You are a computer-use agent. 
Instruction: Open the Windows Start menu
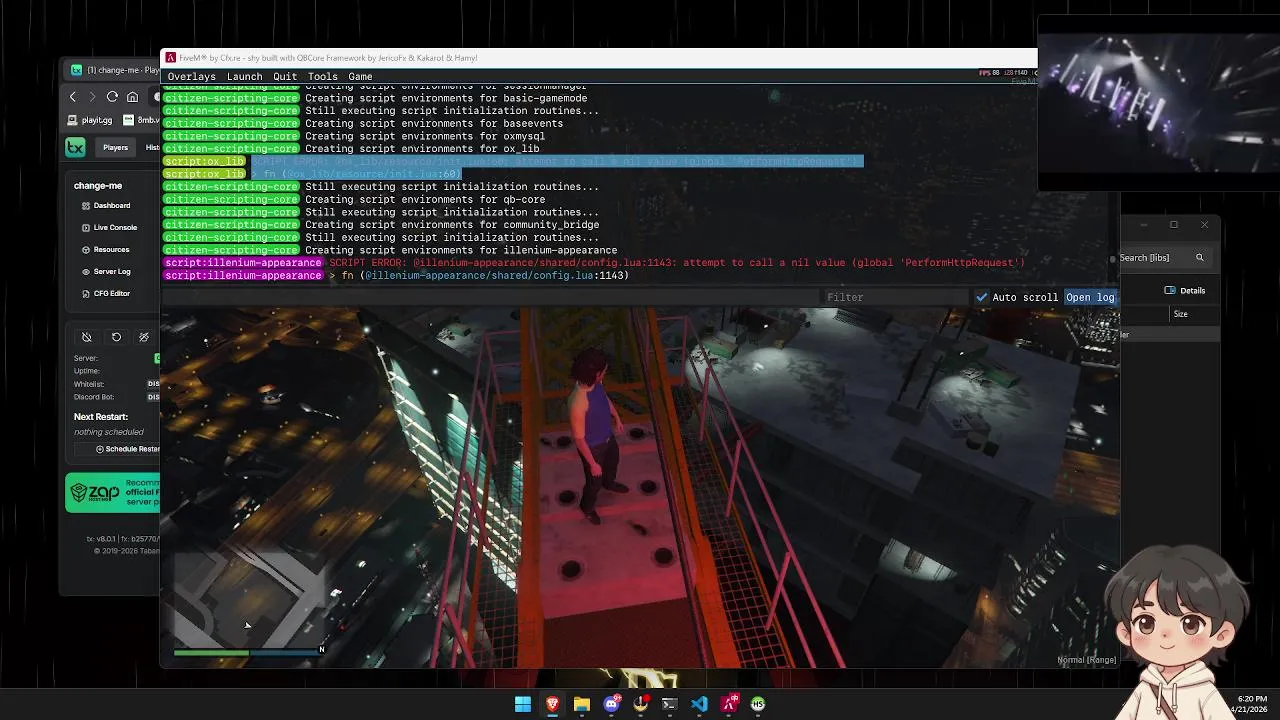tap(523, 704)
